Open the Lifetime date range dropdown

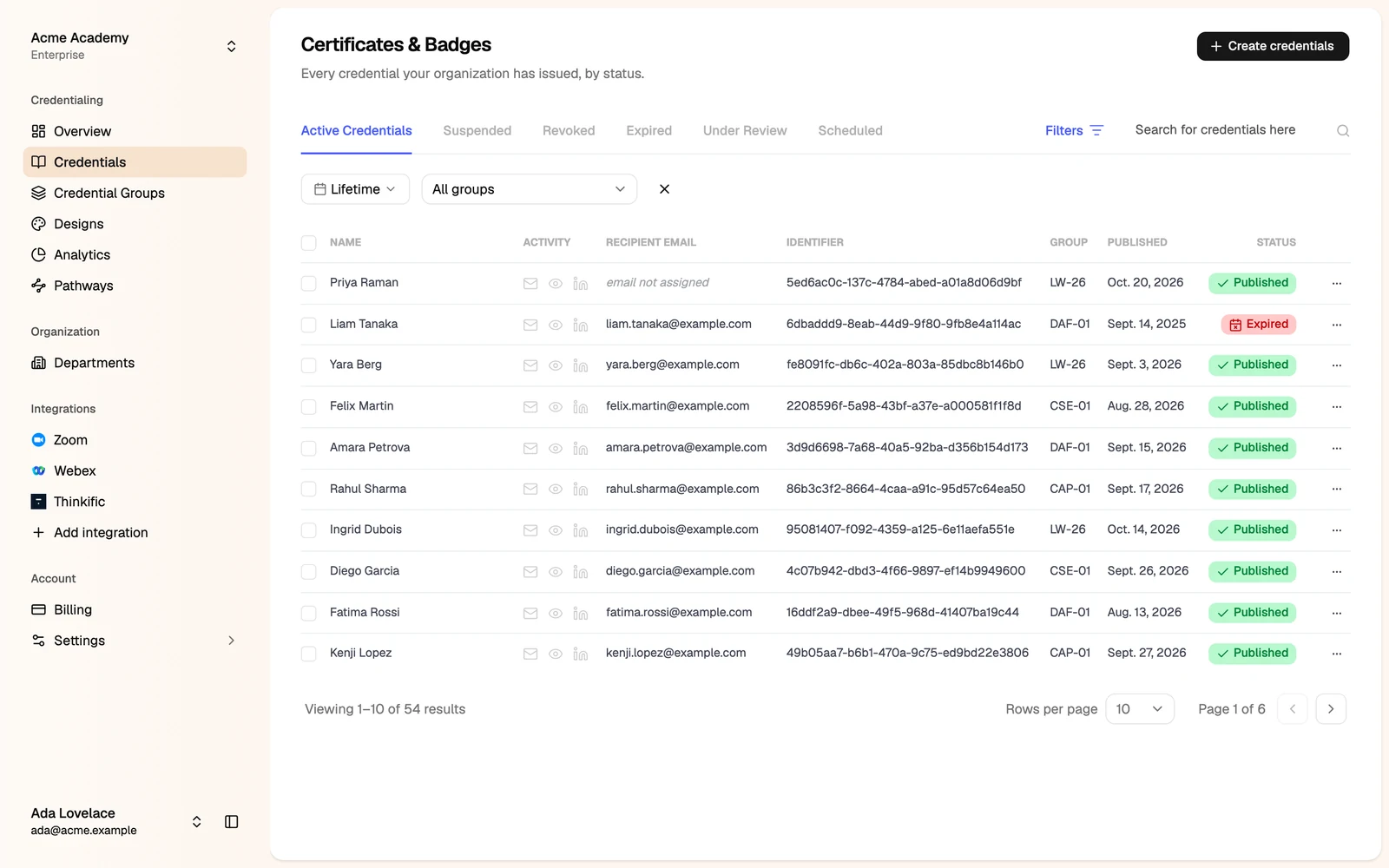tap(355, 189)
